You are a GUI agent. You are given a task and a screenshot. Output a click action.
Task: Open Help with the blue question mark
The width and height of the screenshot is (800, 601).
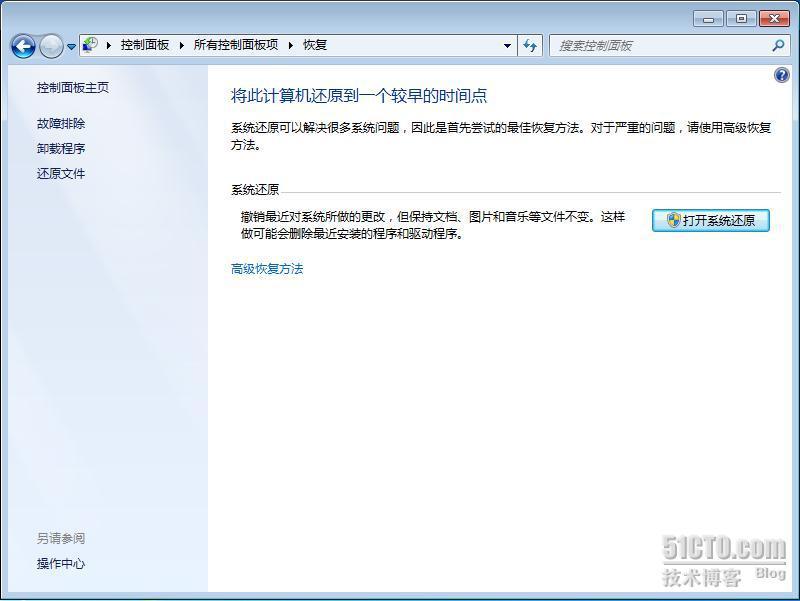pyautogui.click(x=782, y=76)
